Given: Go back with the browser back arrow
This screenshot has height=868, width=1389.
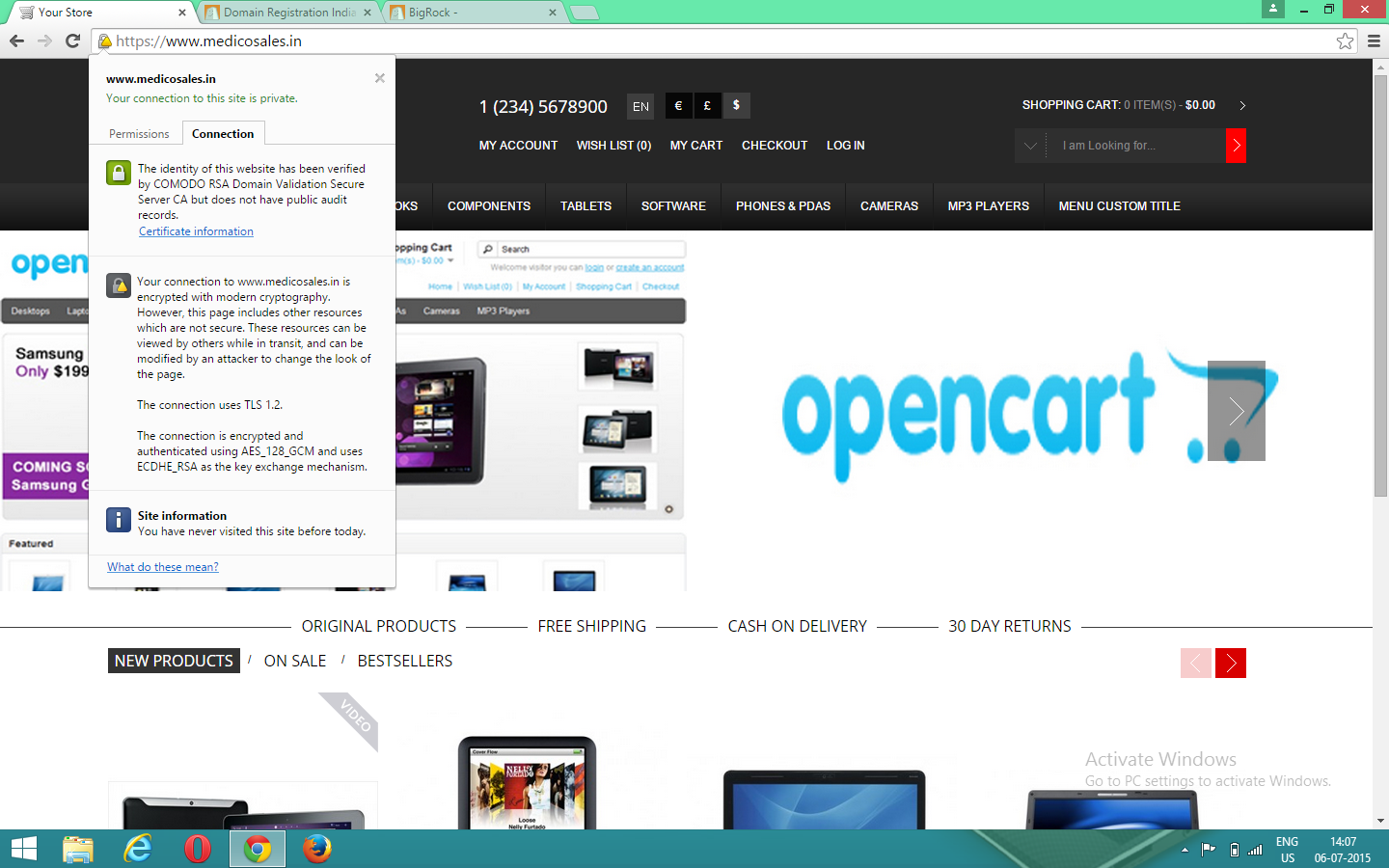Looking at the screenshot, I should click(x=16, y=41).
